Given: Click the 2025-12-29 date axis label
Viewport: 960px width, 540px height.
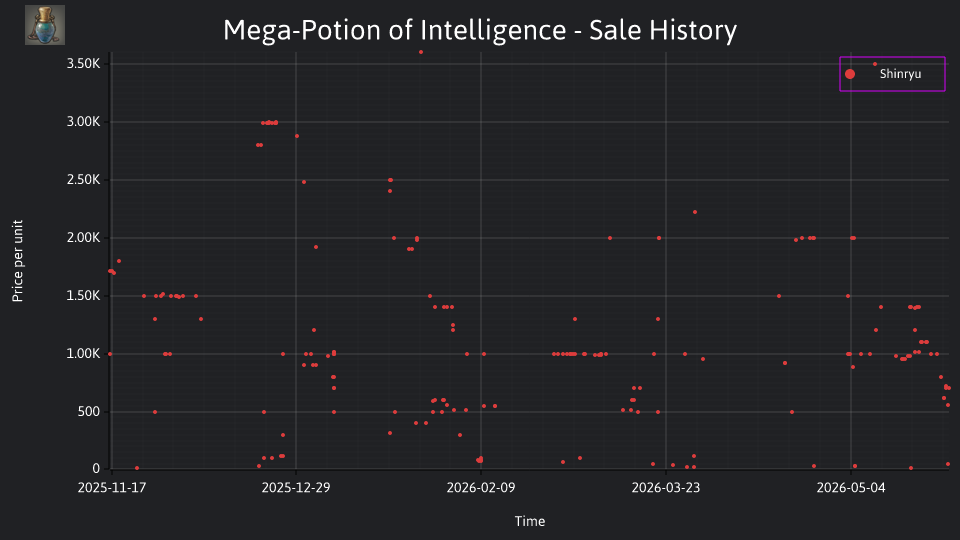Looking at the screenshot, I should [x=296, y=488].
